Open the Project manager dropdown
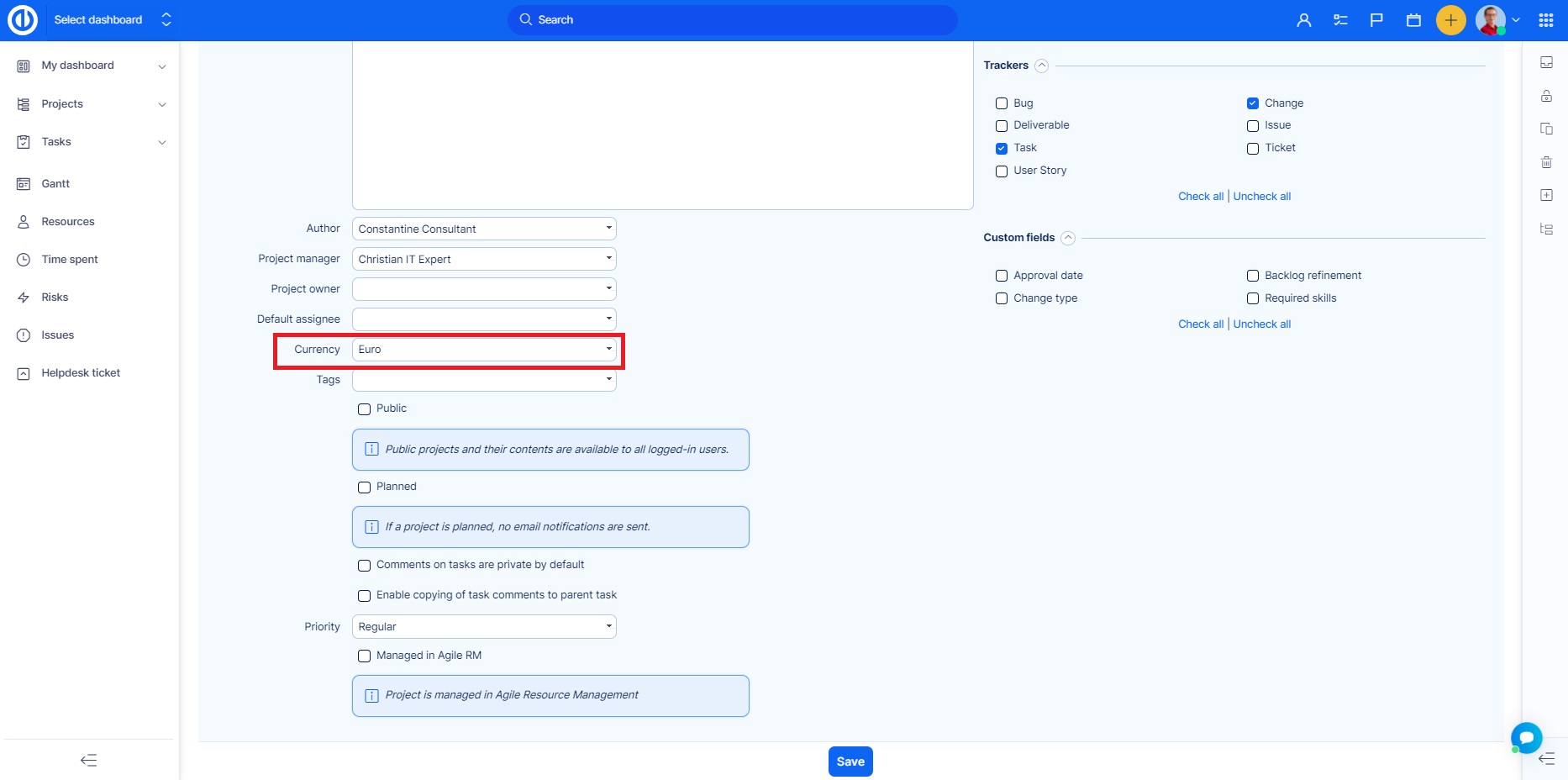The height and width of the screenshot is (780, 1568). (484, 259)
